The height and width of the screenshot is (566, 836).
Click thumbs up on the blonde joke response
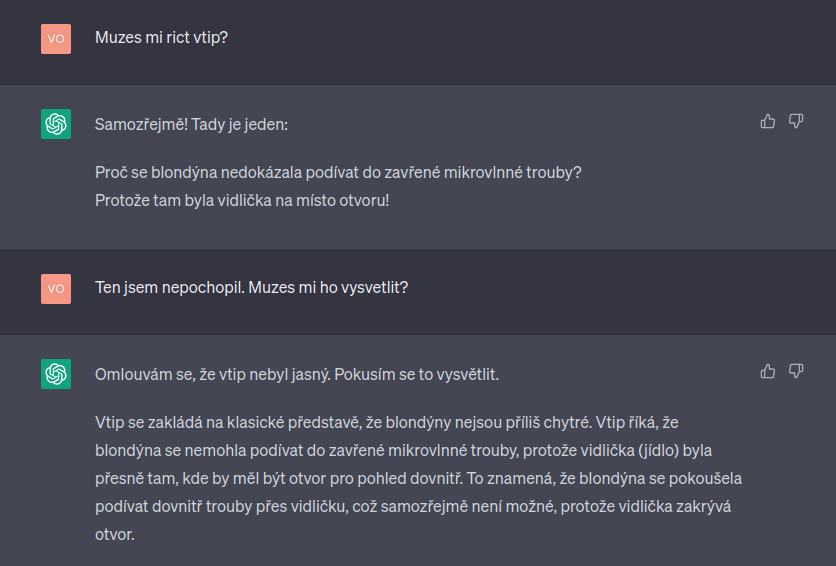[x=768, y=121]
